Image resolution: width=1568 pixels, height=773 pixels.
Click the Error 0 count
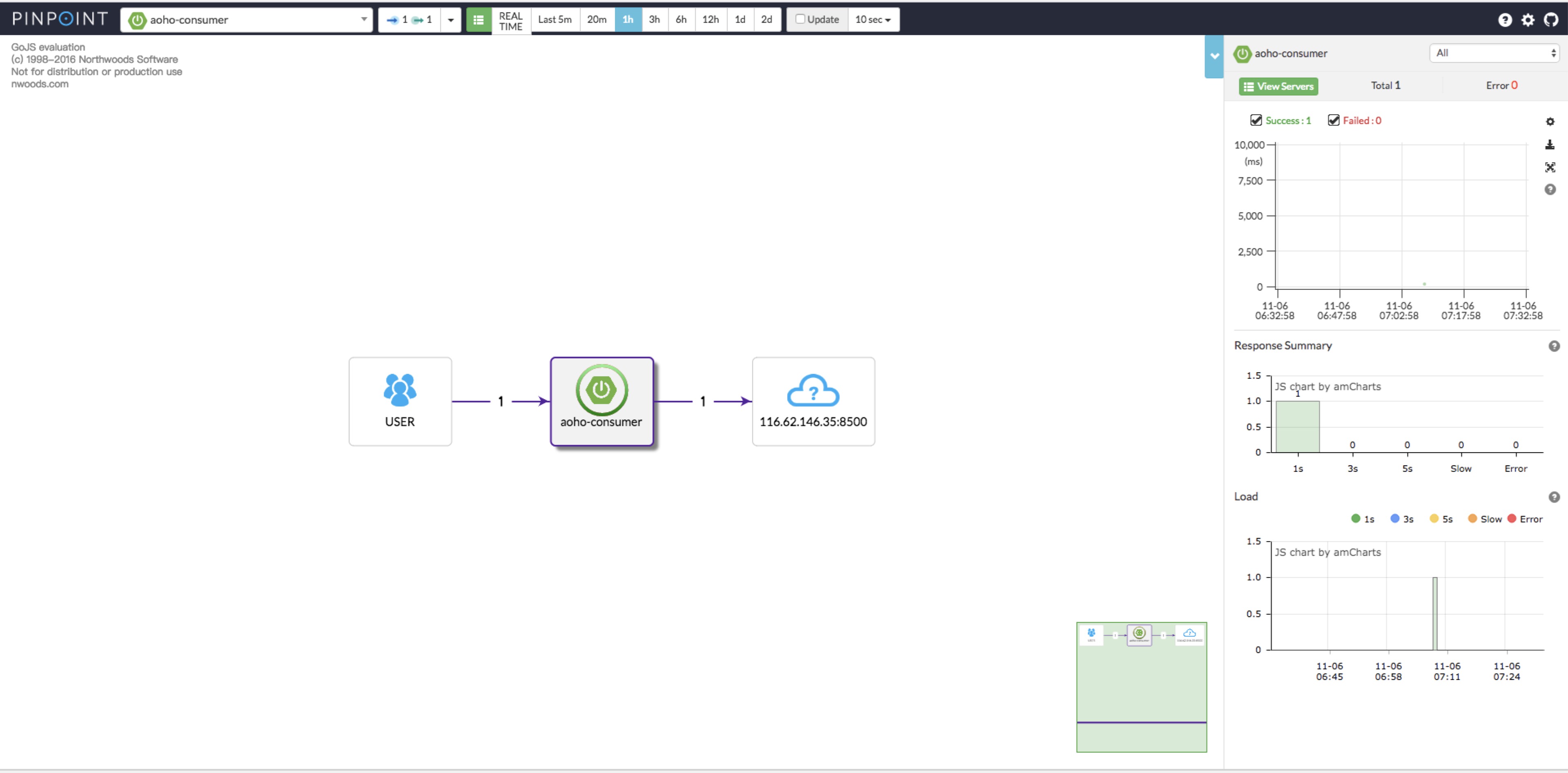click(x=1502, y=85)
